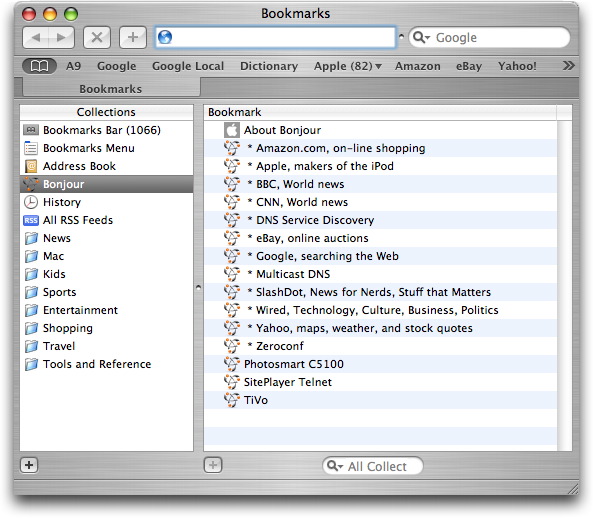
Task: Add a new collection with plus button
Action: point(29,465)
